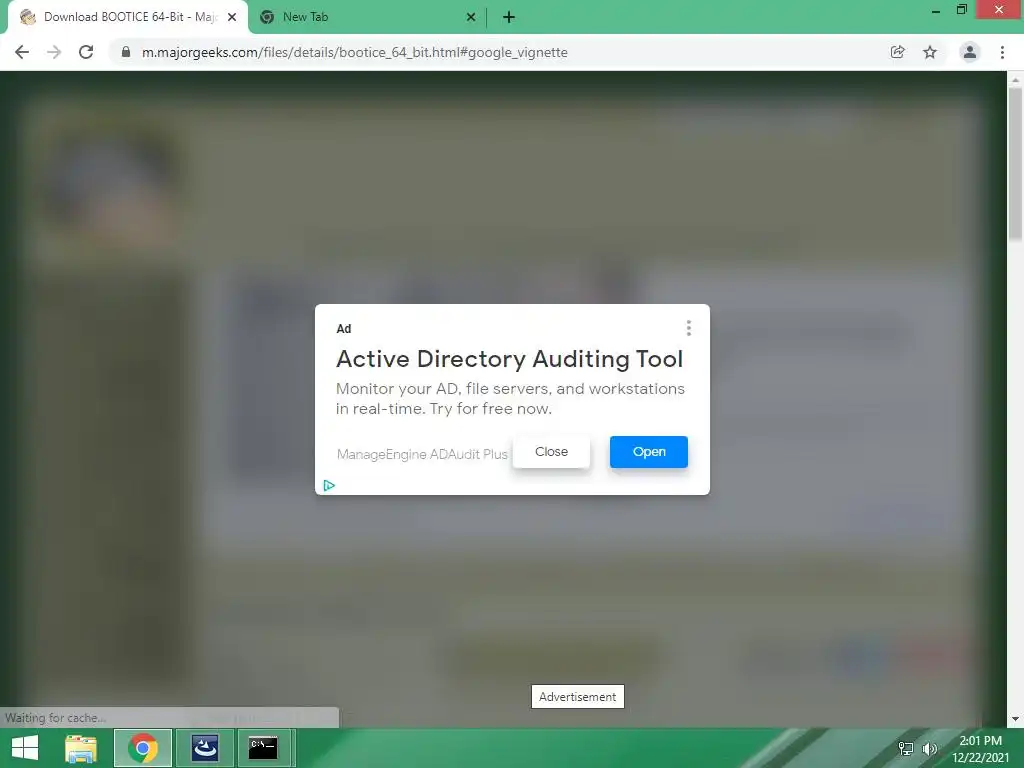
Task: Click the ad description about monitoring AD
Action: 510,398
